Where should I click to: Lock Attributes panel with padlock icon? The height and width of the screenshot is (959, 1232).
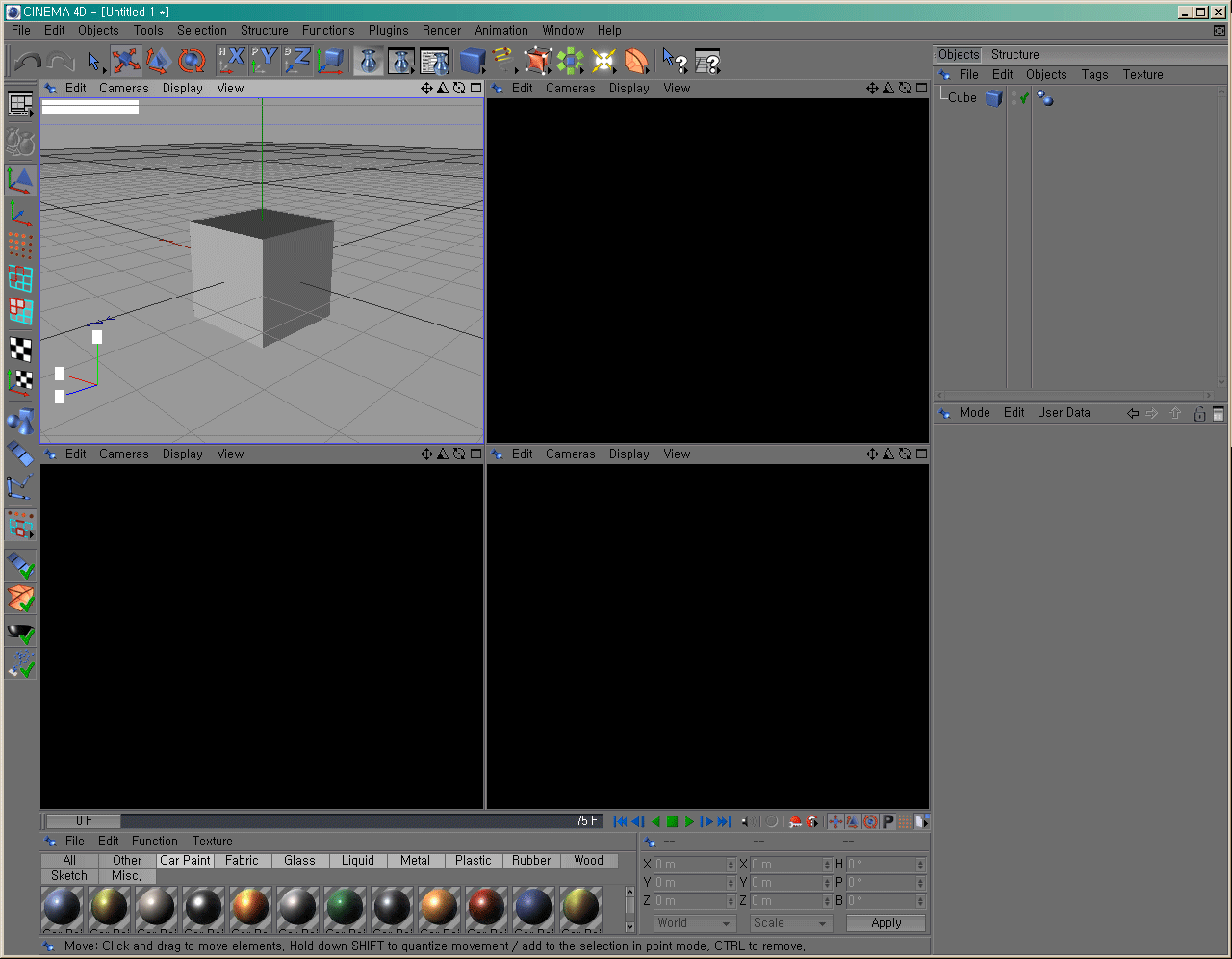[1199, 413]
